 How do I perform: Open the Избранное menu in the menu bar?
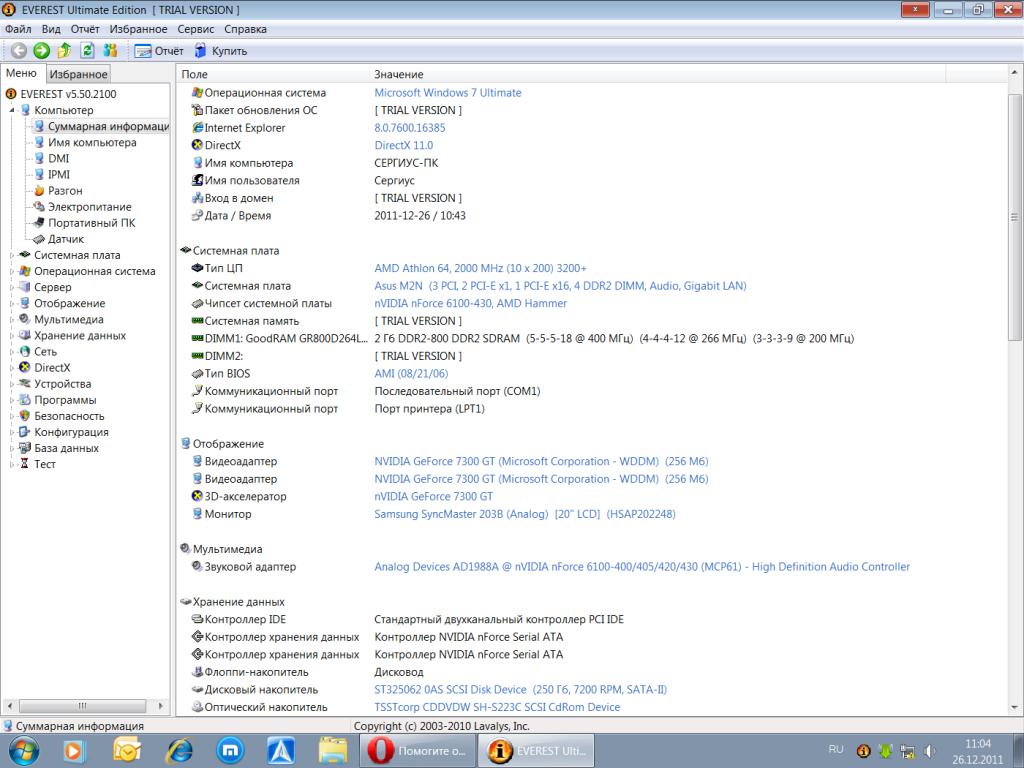click(x=138, y=29)
